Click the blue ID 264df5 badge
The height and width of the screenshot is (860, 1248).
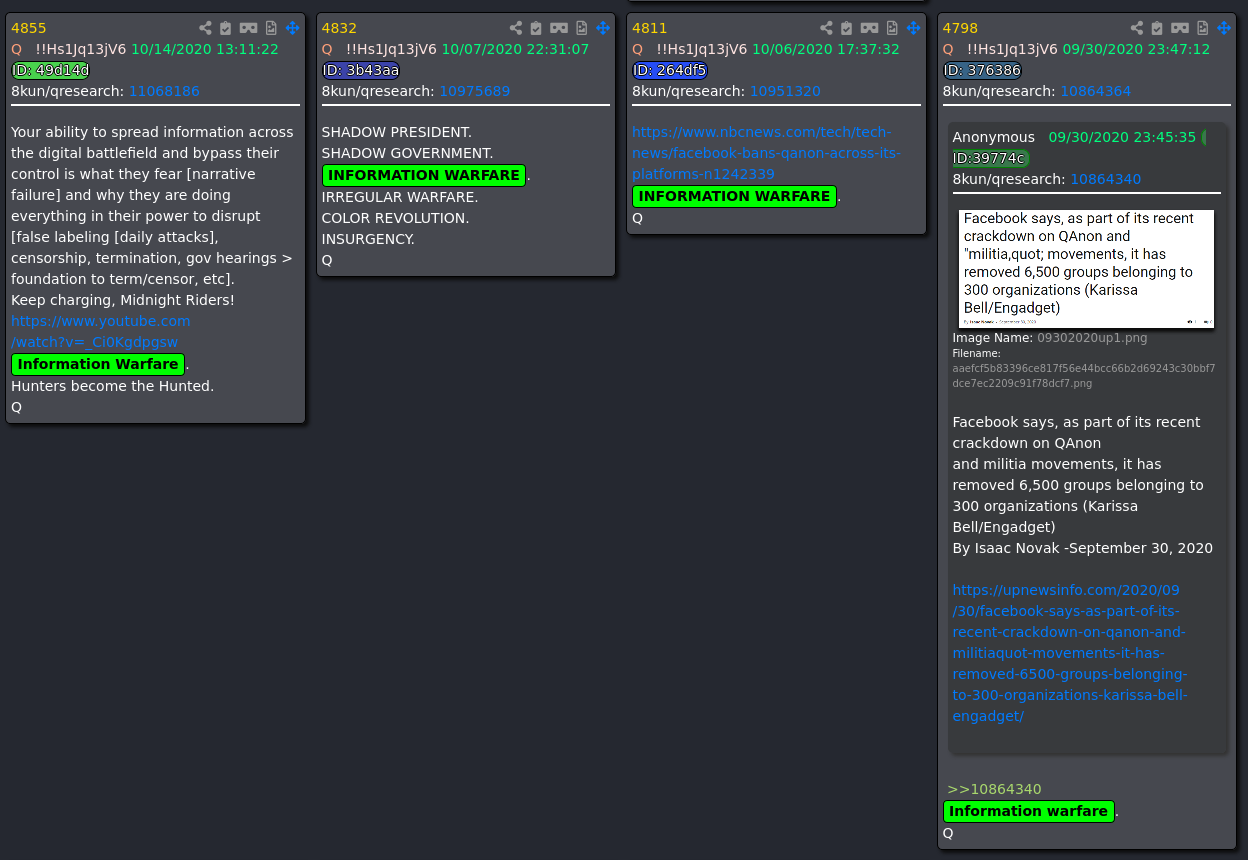point(670,70)
